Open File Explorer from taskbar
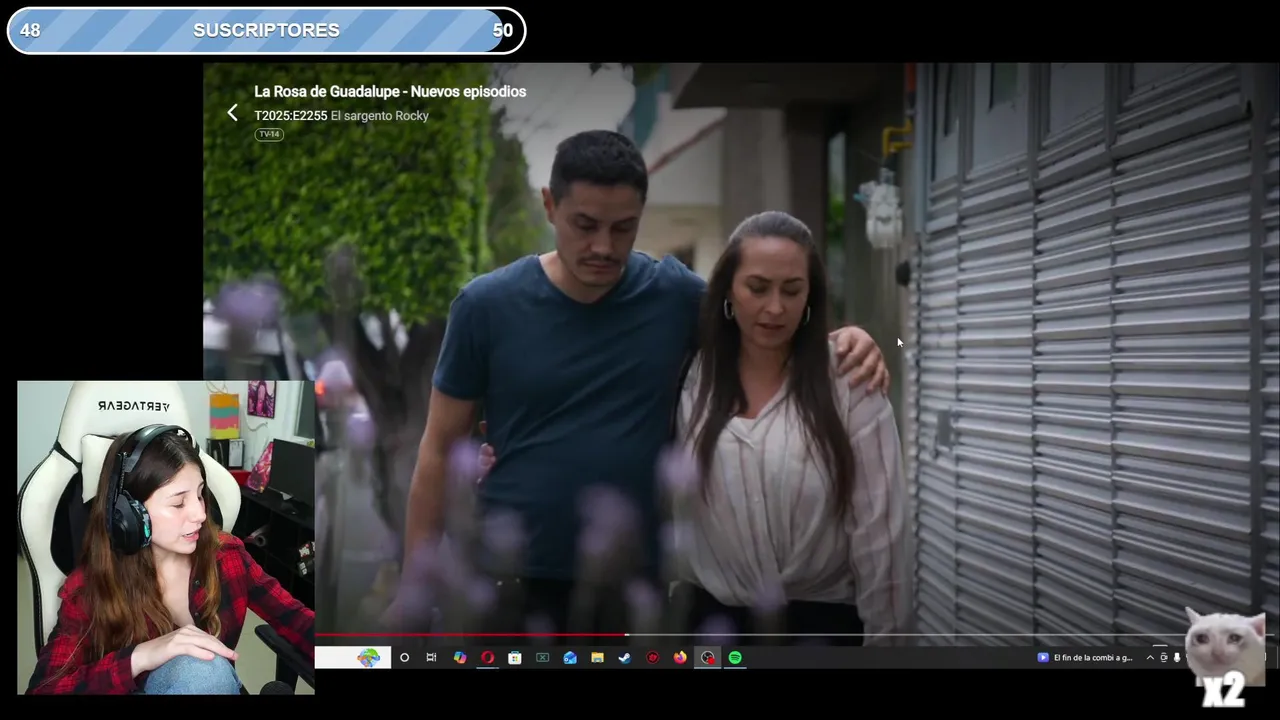The width and height of the screenshot is (1280, 720). [597, 657]
